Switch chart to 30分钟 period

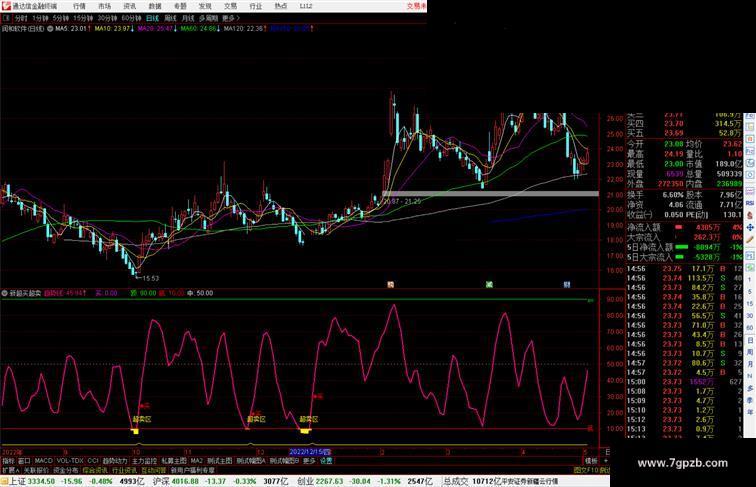(x=107, y=18)
